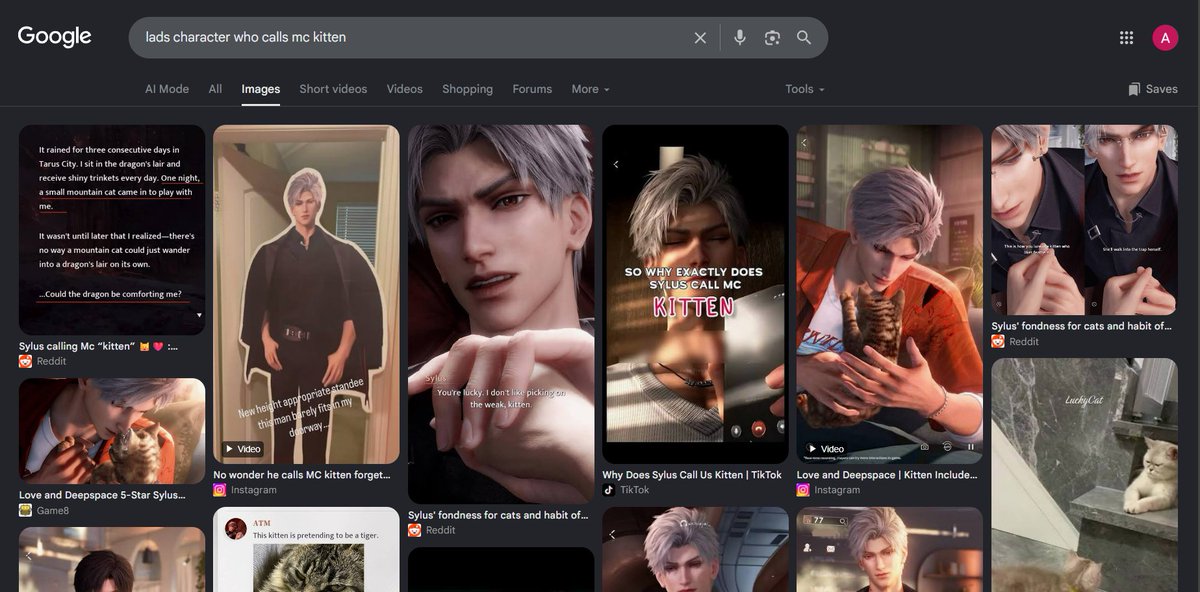
Task: Click TikTok source icon under Why Does Sylus Call Us Kitten
Action: [x=608, y=490]
